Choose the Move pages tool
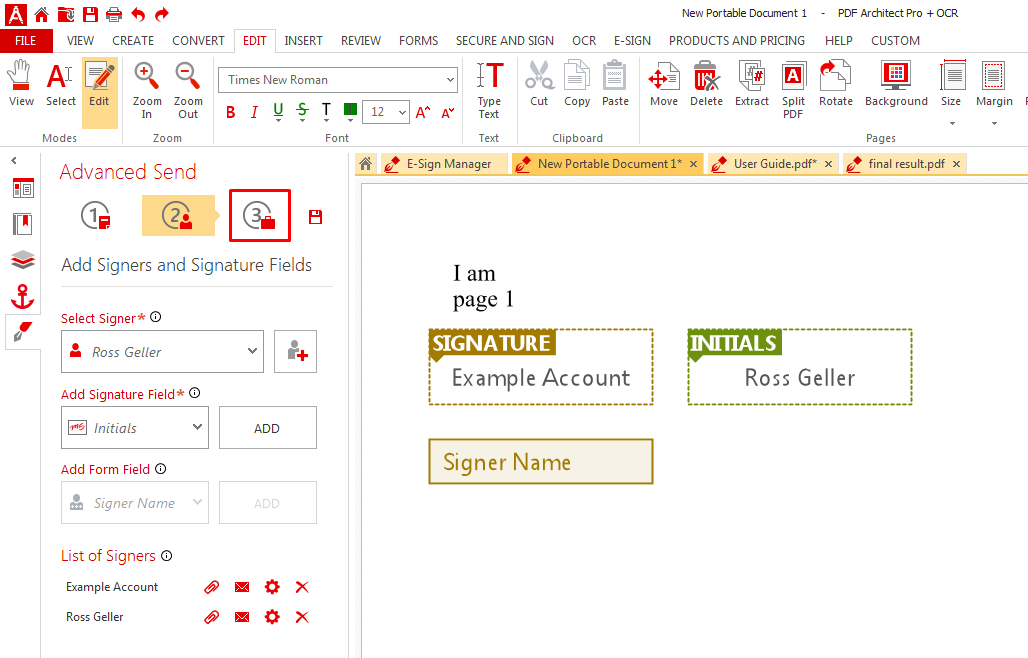The image size is (1028, 658). click(x=663, y=83)
